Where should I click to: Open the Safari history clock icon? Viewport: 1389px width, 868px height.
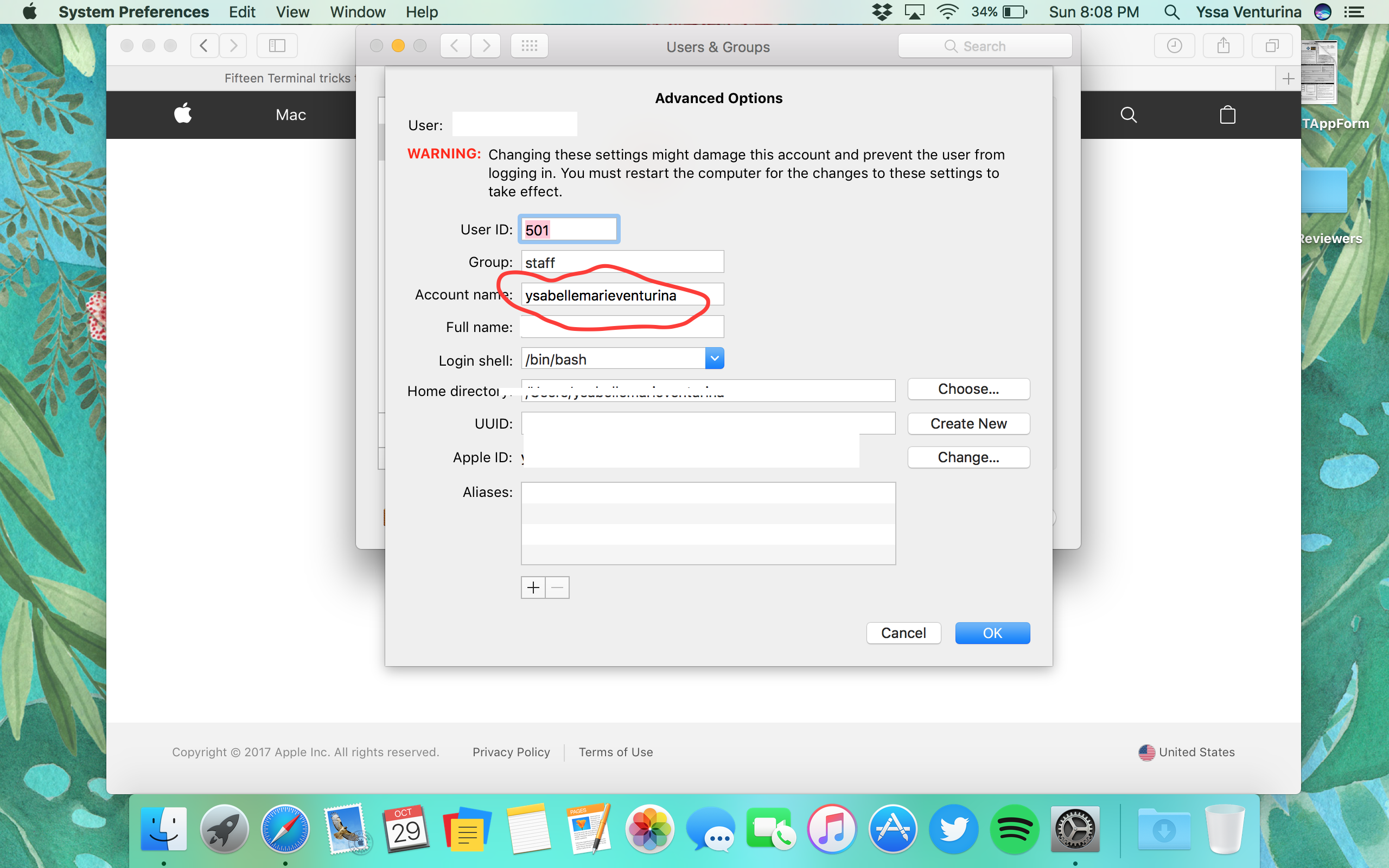click(x=1174, y=46)
